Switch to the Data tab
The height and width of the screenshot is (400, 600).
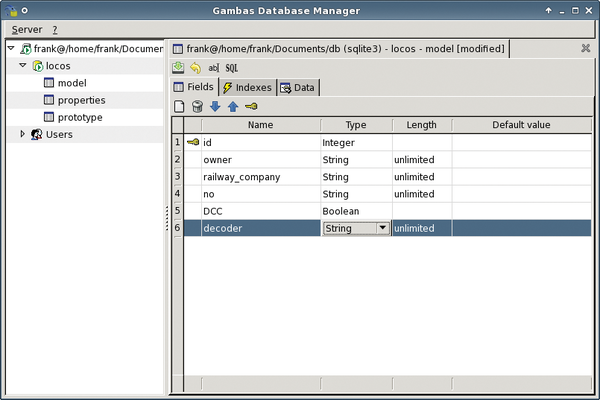click(x=298, y=87)
